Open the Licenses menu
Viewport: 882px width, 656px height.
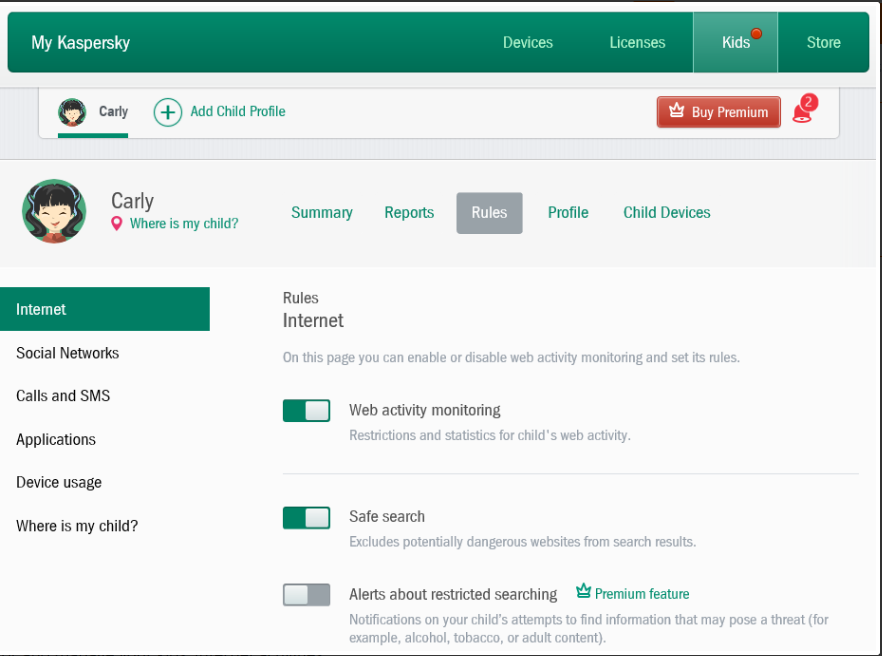pyautogui.click(x=637, y=43)
